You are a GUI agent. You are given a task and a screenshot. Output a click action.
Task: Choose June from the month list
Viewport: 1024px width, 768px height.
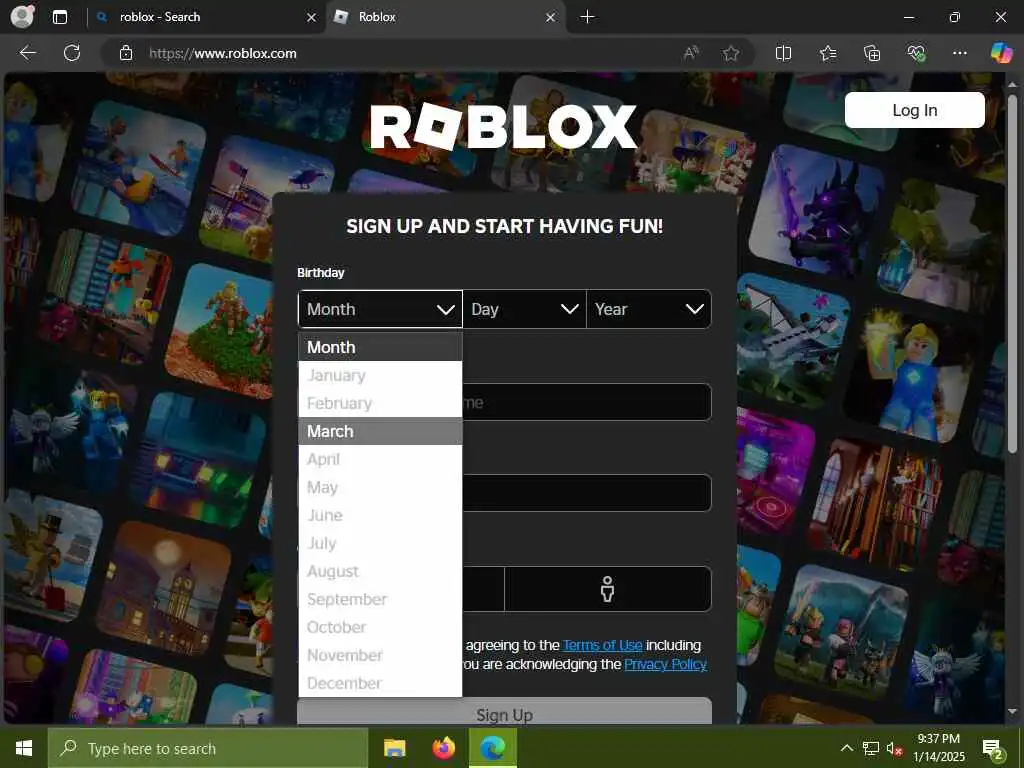point(380,515)
